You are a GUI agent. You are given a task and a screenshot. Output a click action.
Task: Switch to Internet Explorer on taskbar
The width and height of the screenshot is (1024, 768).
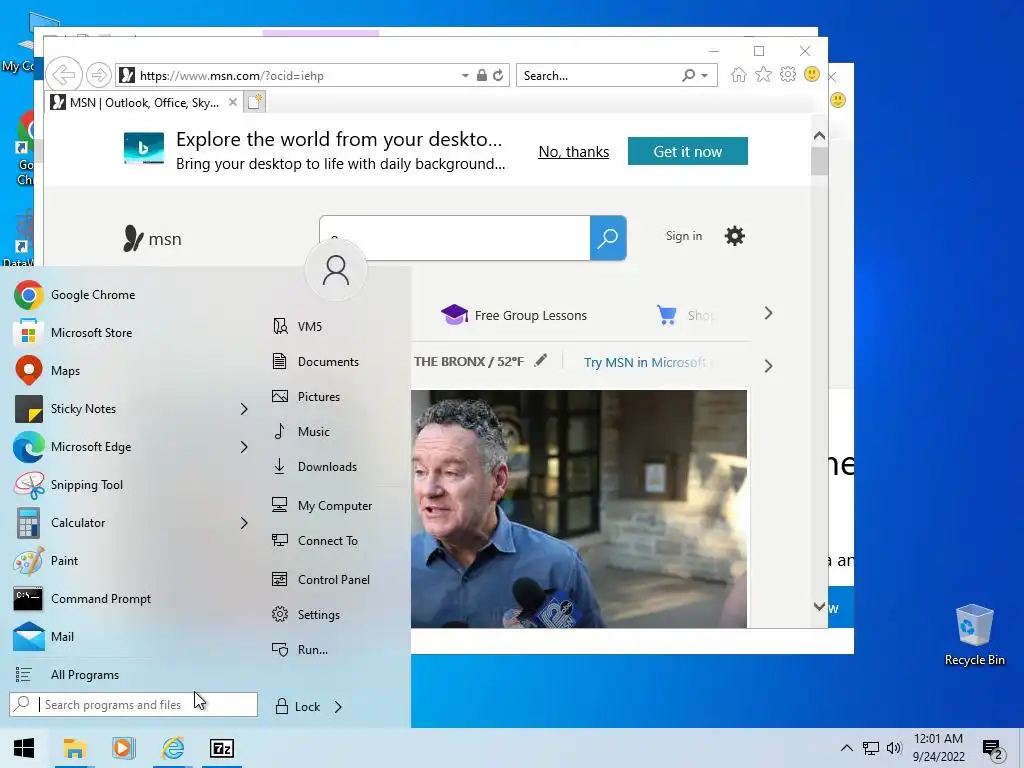[173, 748]
